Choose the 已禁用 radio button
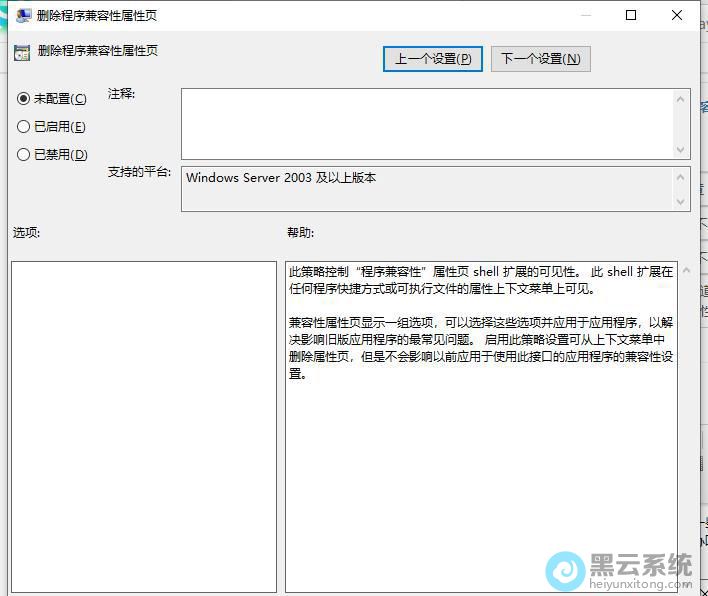This screenshot has height=596, width=708. click(x=24, y=155)
